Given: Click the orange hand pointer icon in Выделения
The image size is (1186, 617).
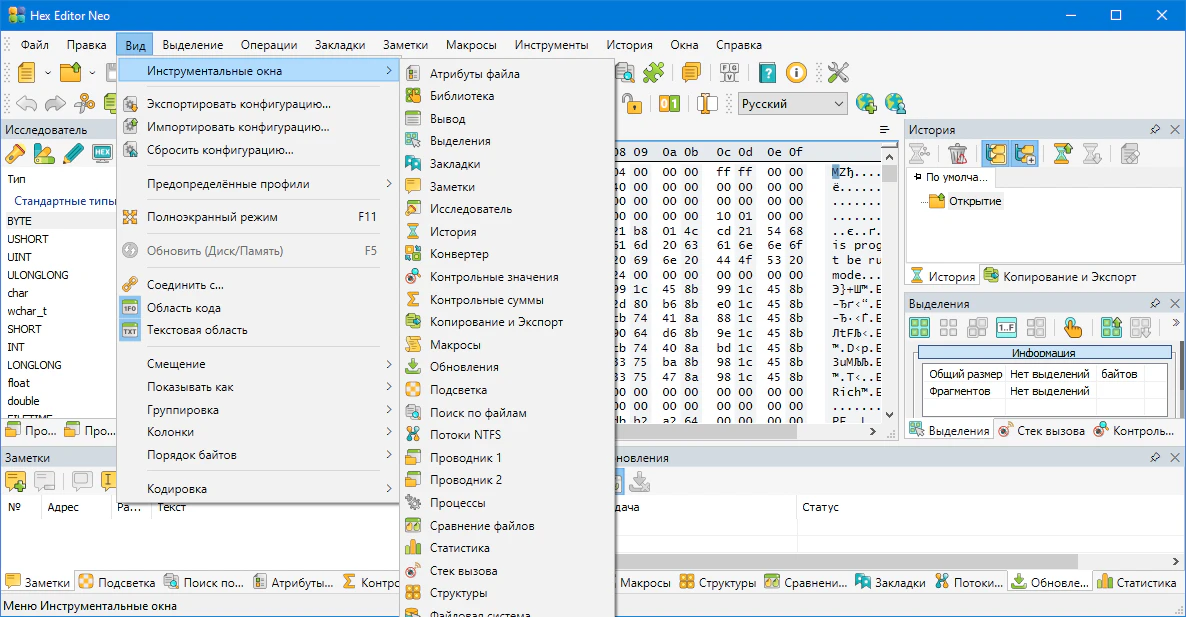Looking at the screenshot, I should coord(1073,327).
